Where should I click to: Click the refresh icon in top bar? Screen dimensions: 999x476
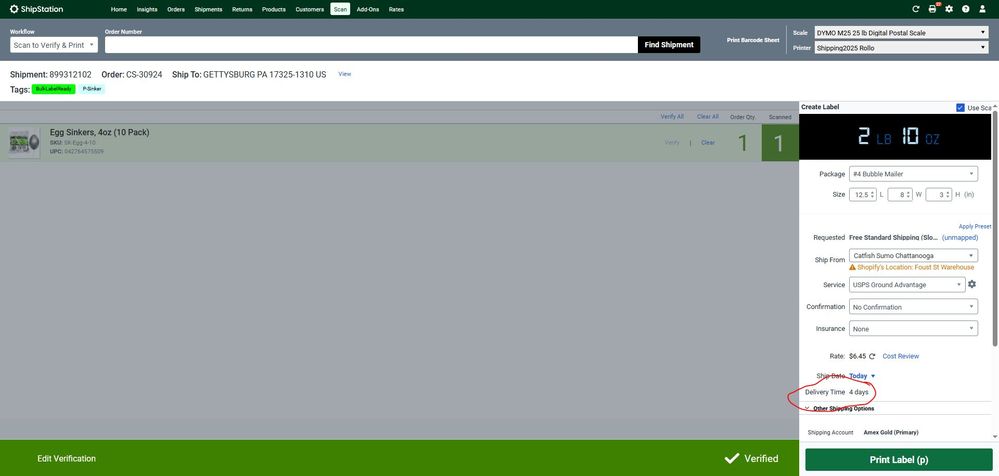coord(915,9)
